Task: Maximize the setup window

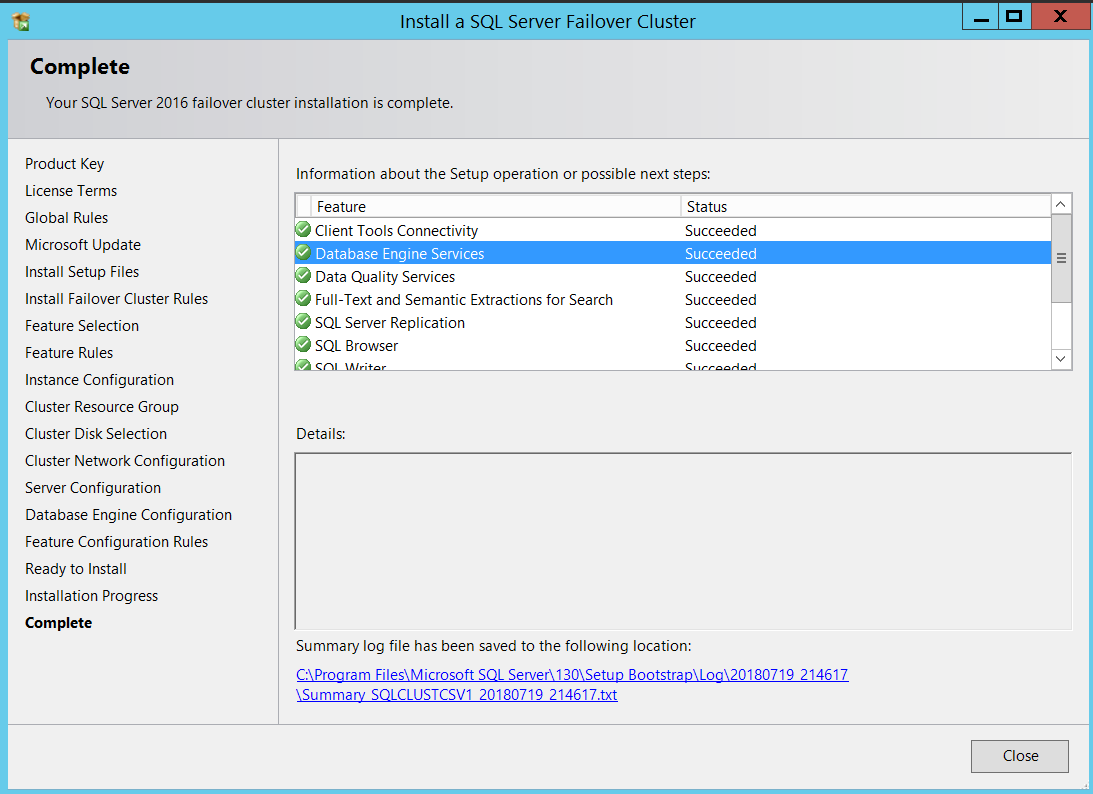Action: coord(1014,16)
